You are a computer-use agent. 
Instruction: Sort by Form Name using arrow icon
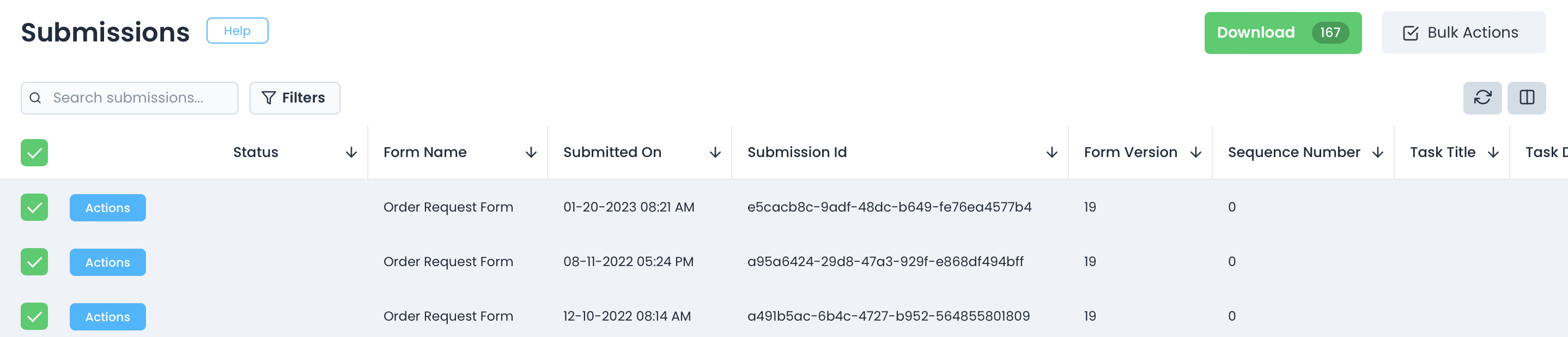(531, 152)
